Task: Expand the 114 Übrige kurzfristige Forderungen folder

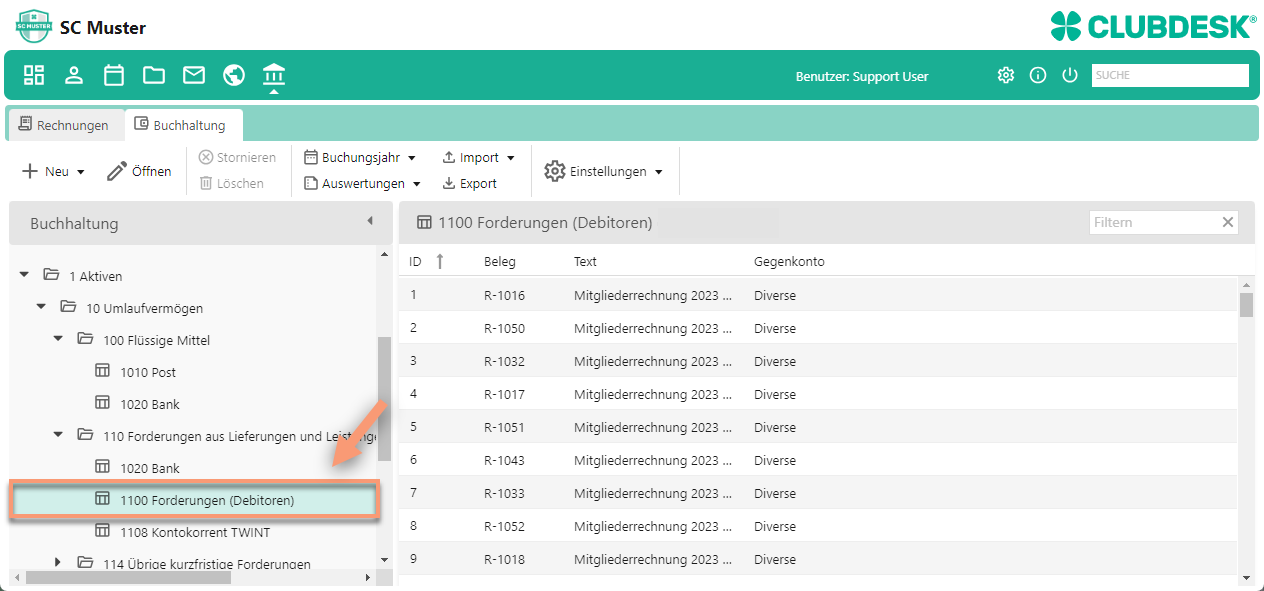Action: [58, 563]
